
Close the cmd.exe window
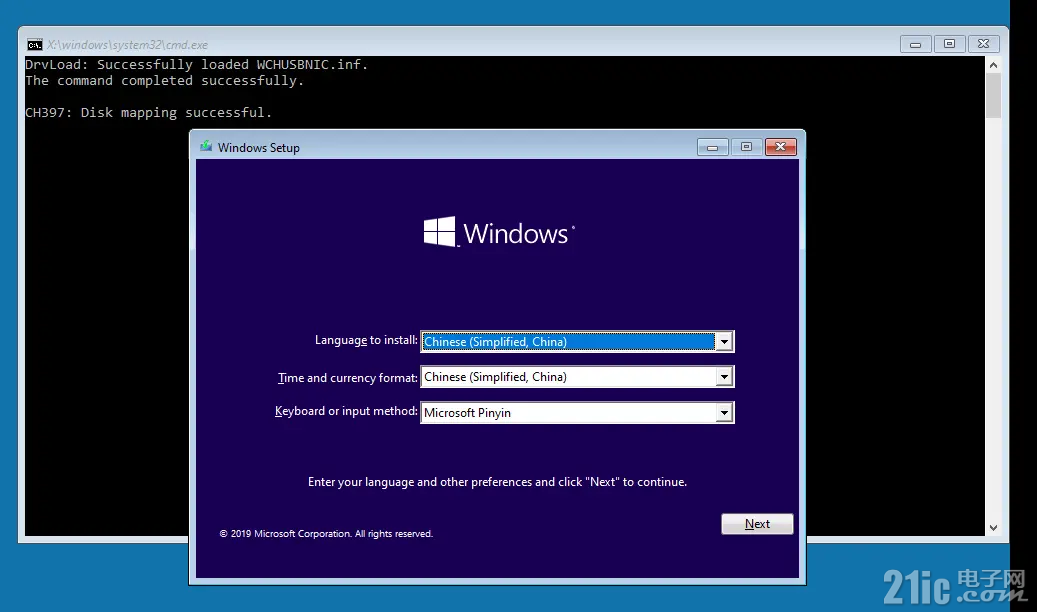(983, 44)
